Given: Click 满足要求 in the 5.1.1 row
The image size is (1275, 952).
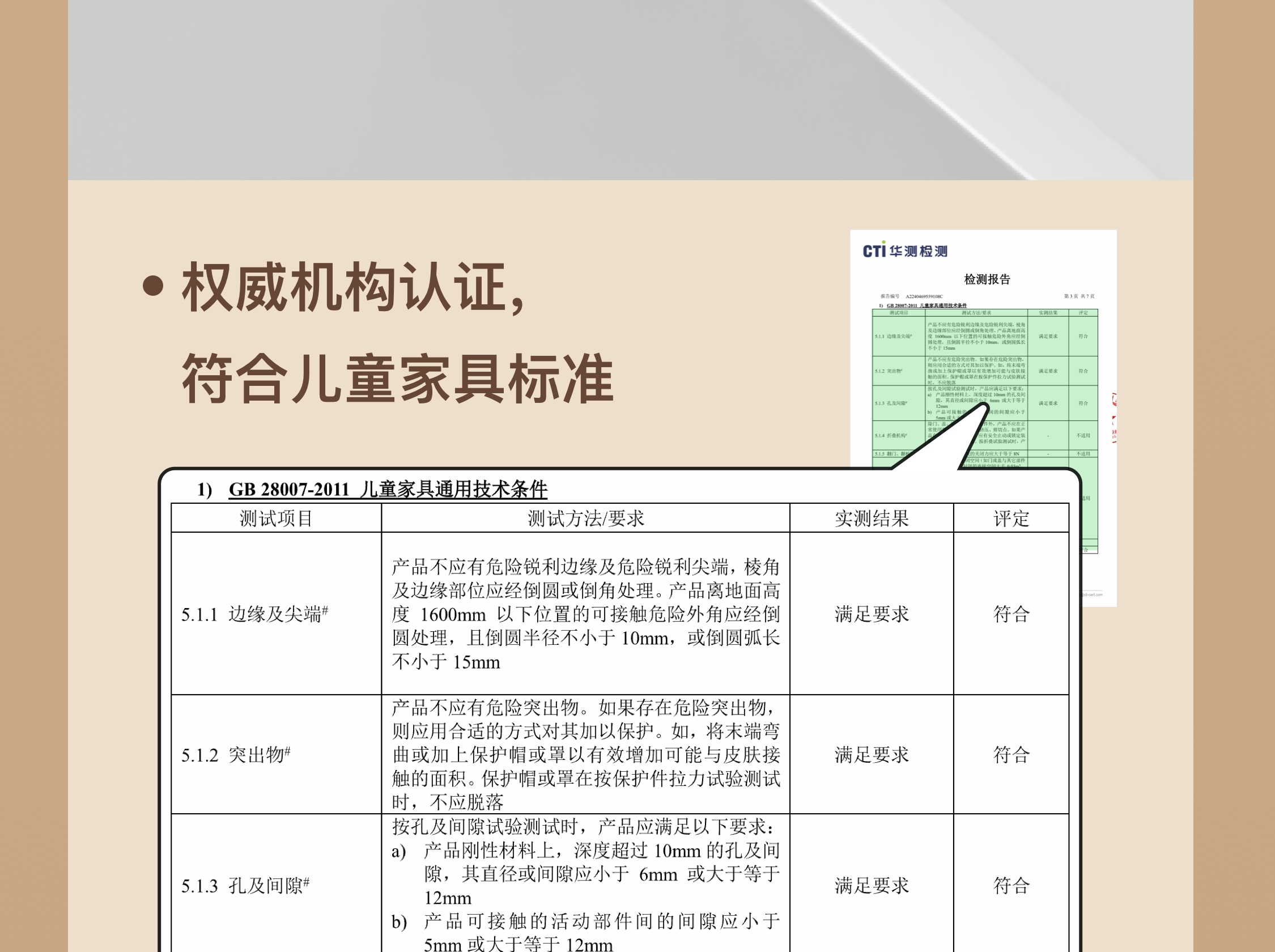Looking at the screenshot, I should tap(871, 614).
